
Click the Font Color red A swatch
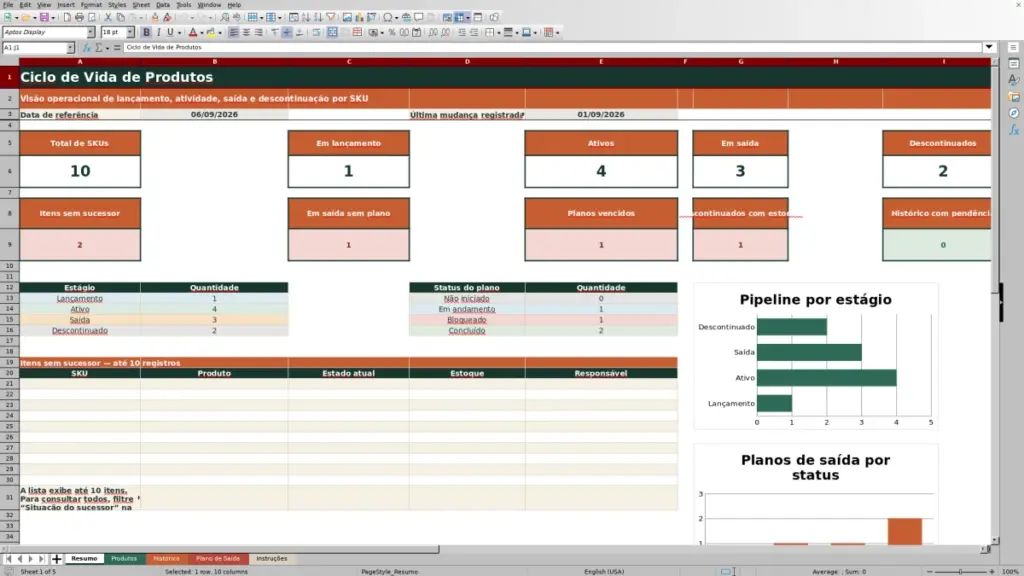pyautogui.click(x=193, y=32)
